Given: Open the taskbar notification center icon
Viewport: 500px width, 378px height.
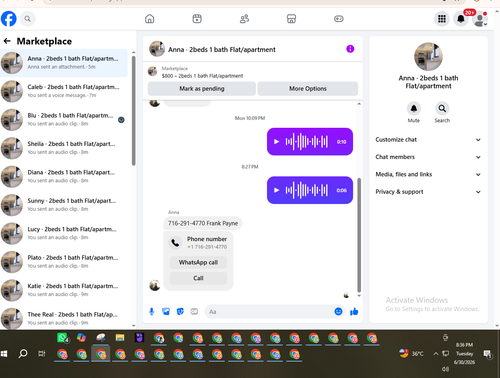Looking at the screenshot, I should [x=488, y=354].
